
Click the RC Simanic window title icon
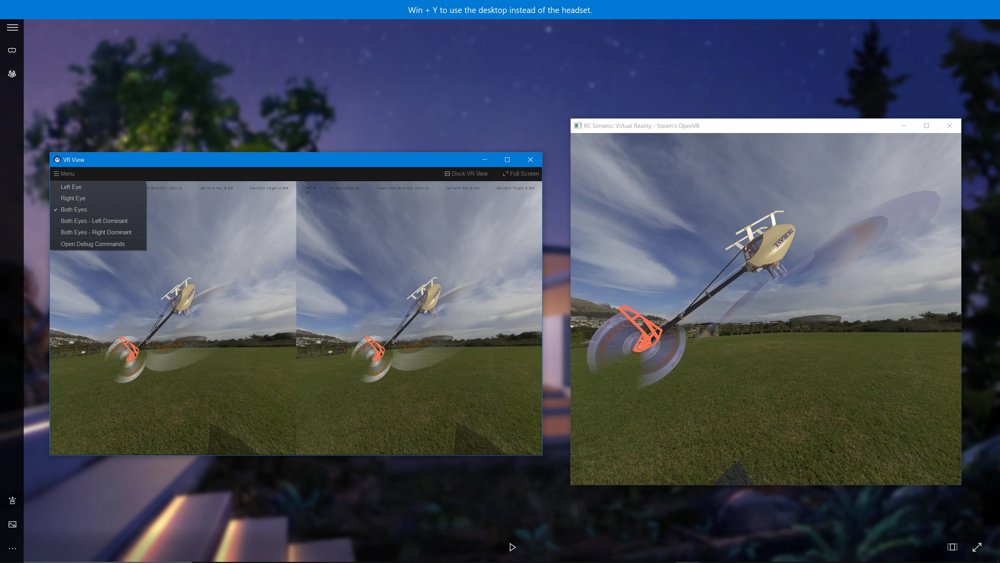(x=578, y=126)
